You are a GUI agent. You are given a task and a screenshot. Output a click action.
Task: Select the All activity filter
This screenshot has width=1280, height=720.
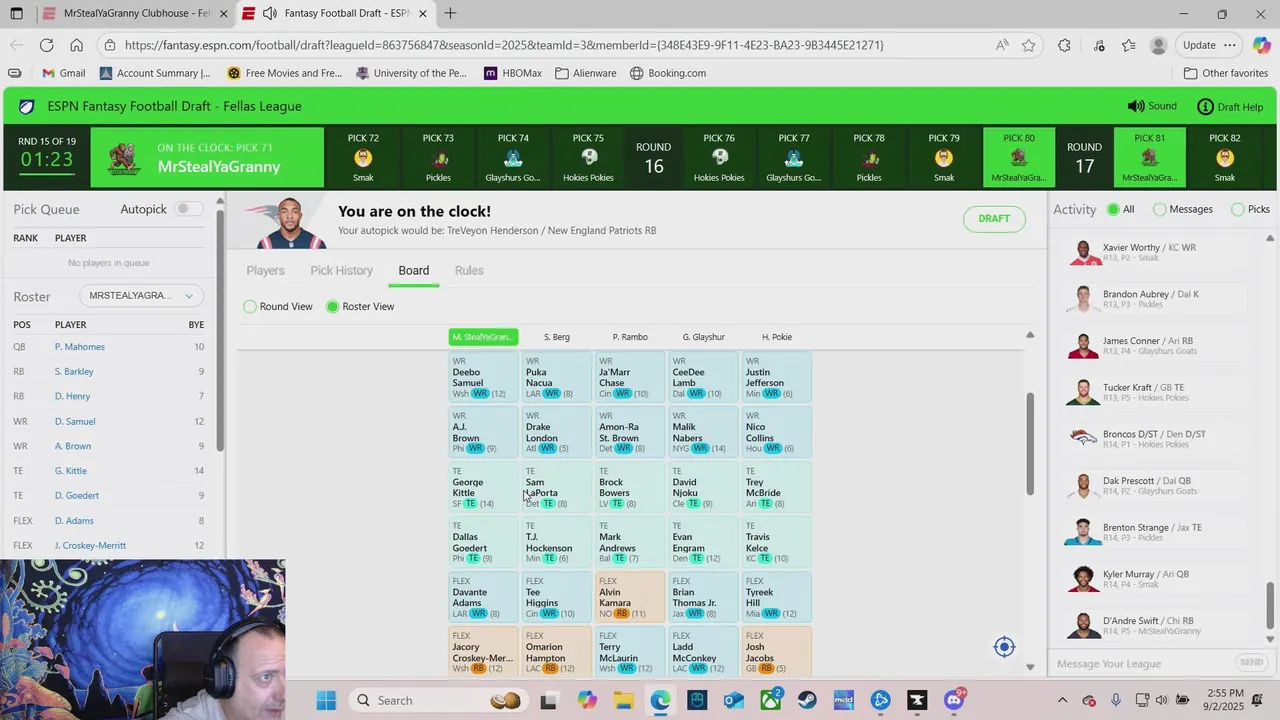1113,209
